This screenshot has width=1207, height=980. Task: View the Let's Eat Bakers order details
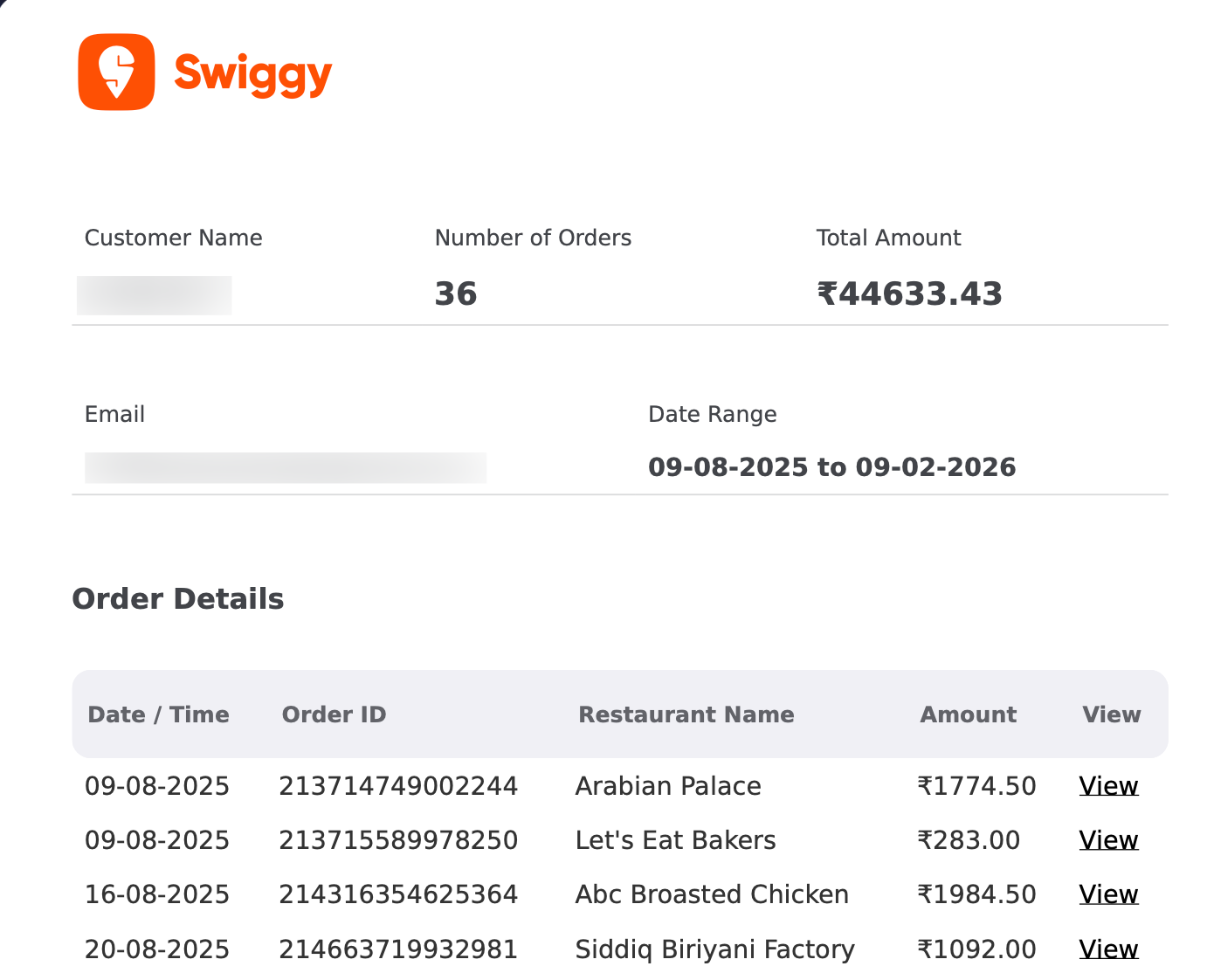tap(1108, 839)
